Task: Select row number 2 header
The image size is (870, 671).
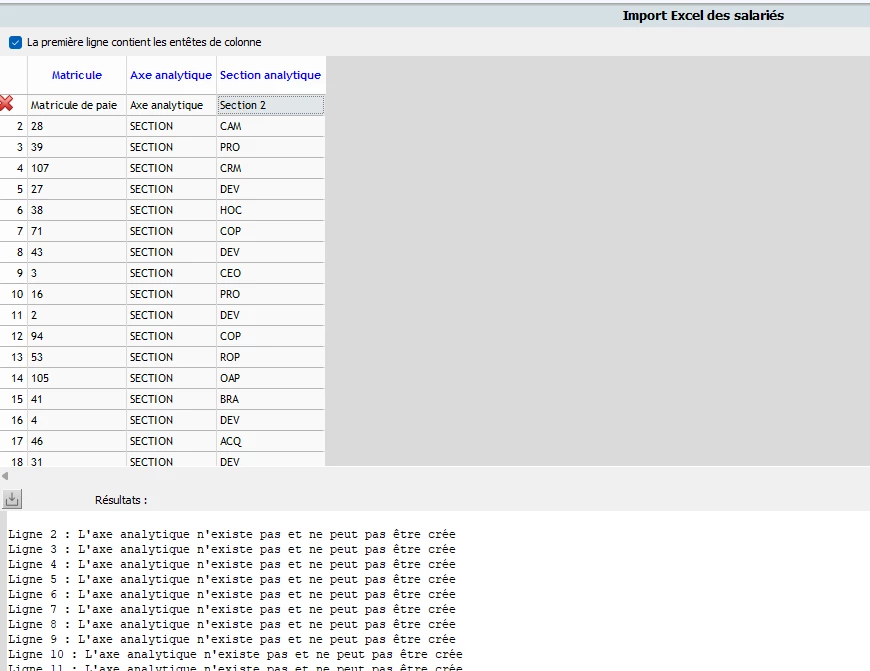Action: point(13,126)
